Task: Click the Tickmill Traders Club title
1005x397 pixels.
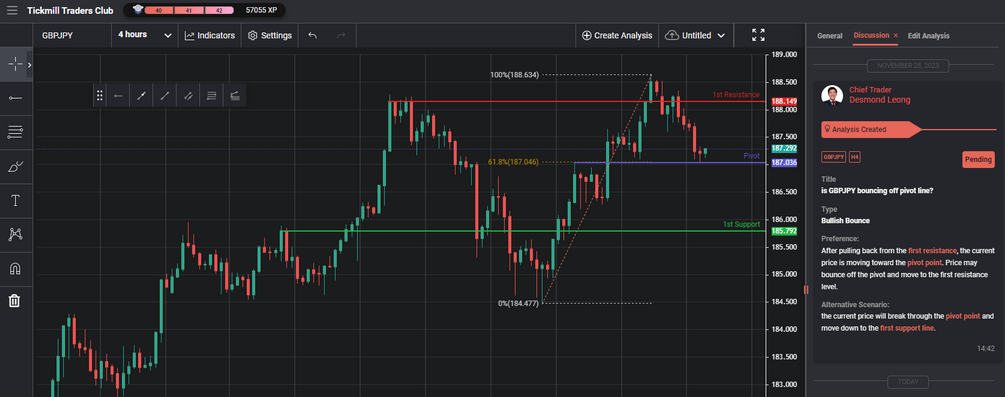Action: point(70,10)
